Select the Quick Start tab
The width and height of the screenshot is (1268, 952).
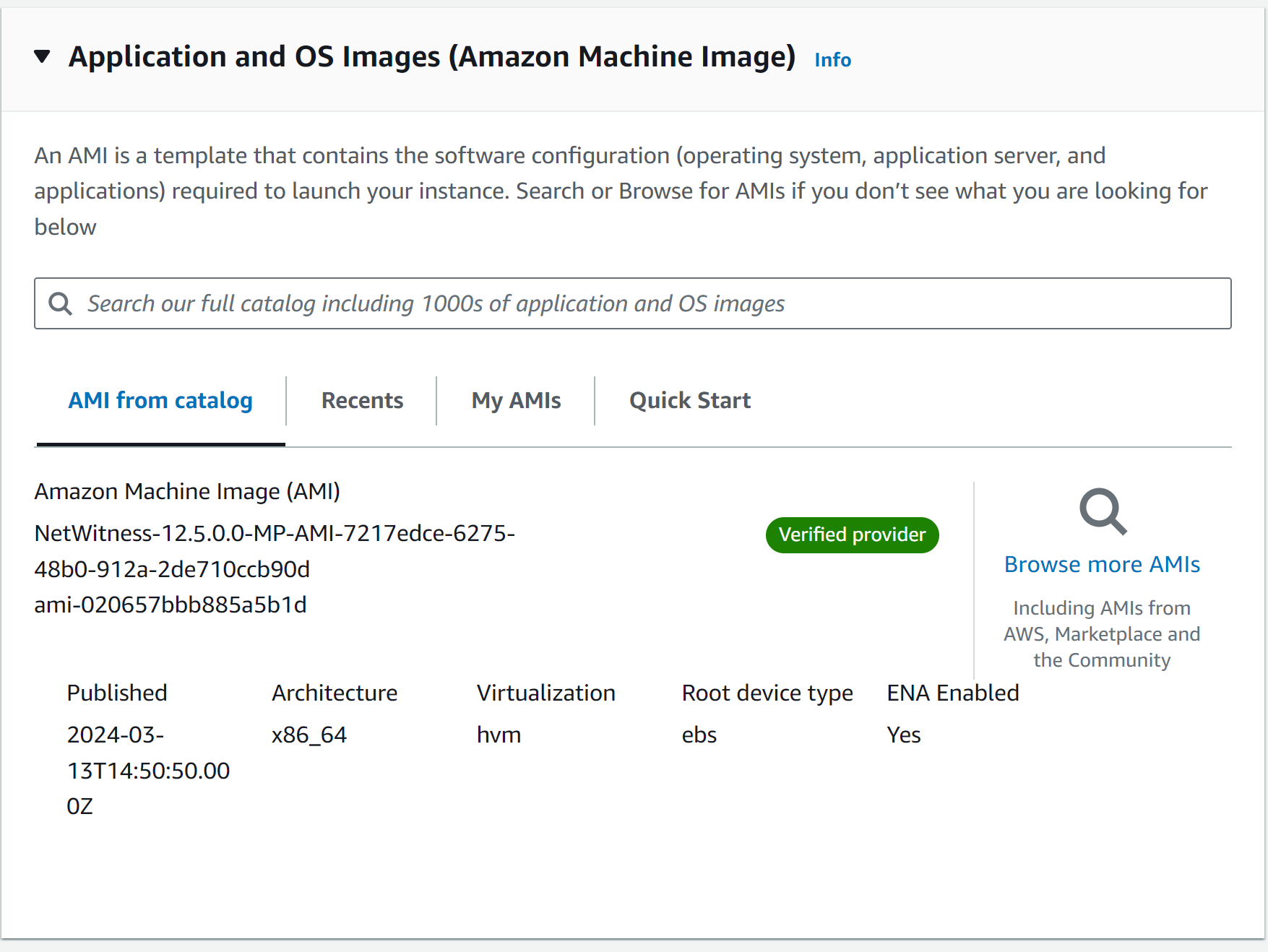point(689,400)
